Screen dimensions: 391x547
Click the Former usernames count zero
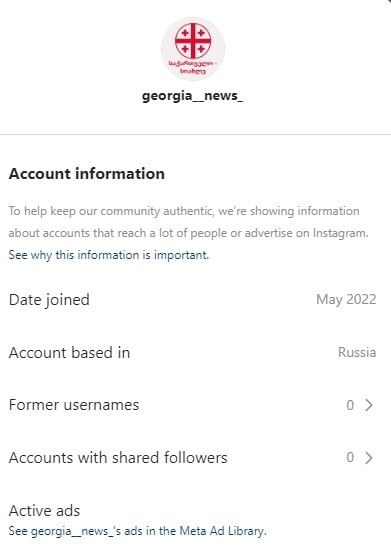point(350,405)
